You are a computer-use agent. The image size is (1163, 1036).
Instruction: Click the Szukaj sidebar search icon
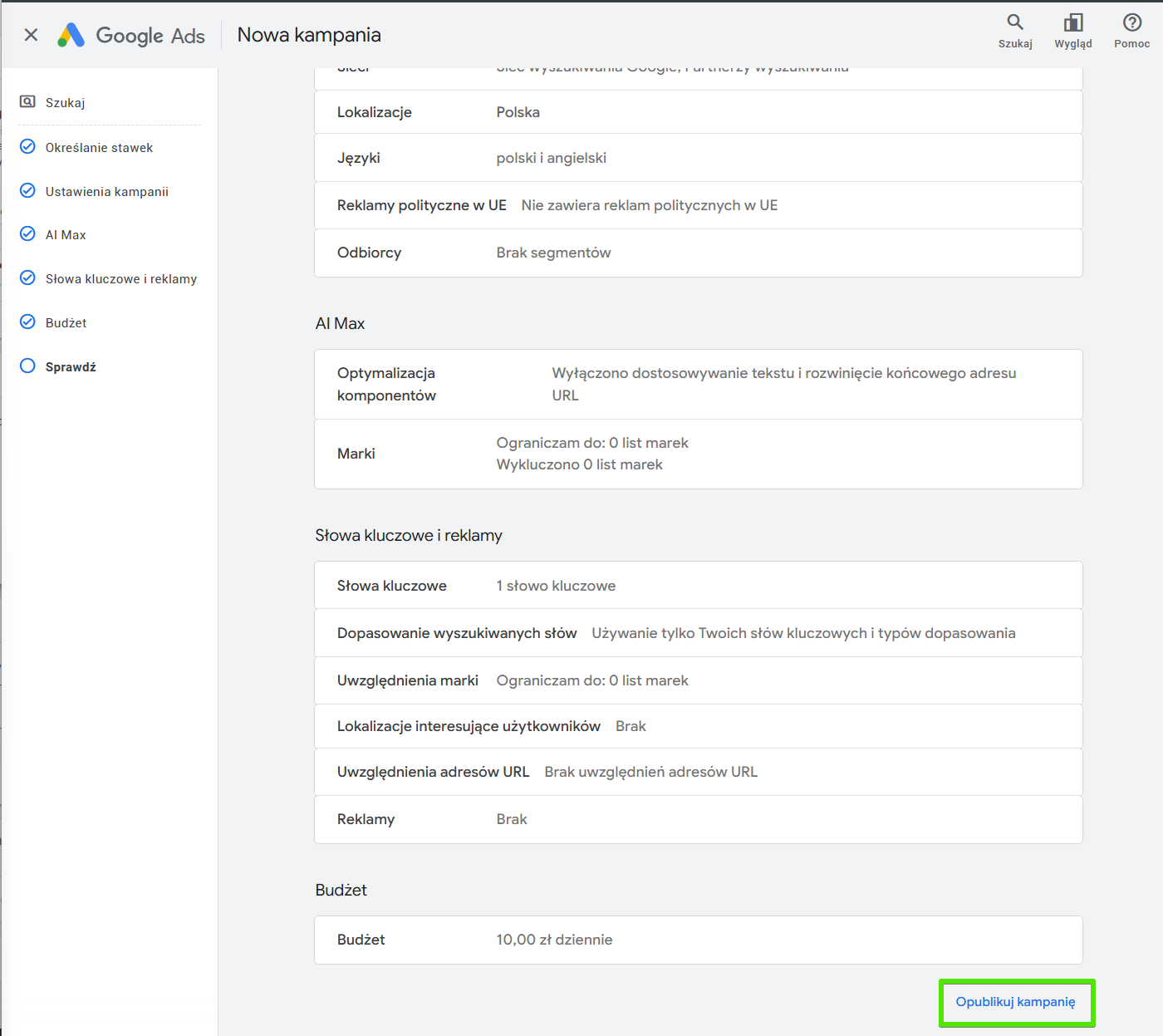point(27,102)
